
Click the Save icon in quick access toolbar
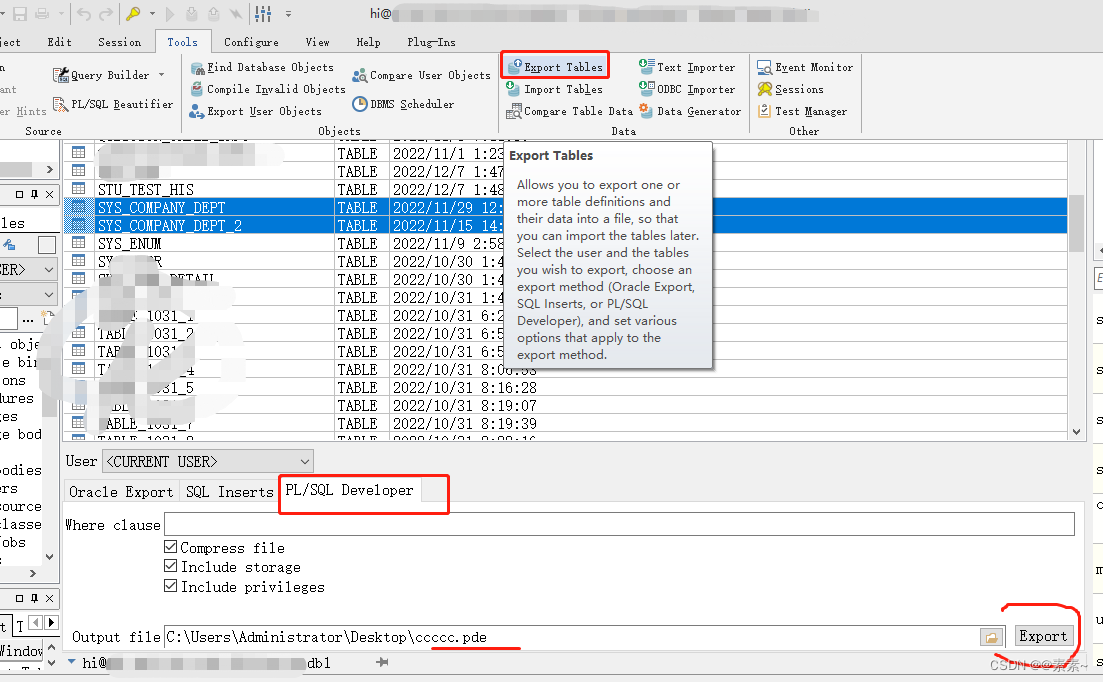click(x=20, y=13)
